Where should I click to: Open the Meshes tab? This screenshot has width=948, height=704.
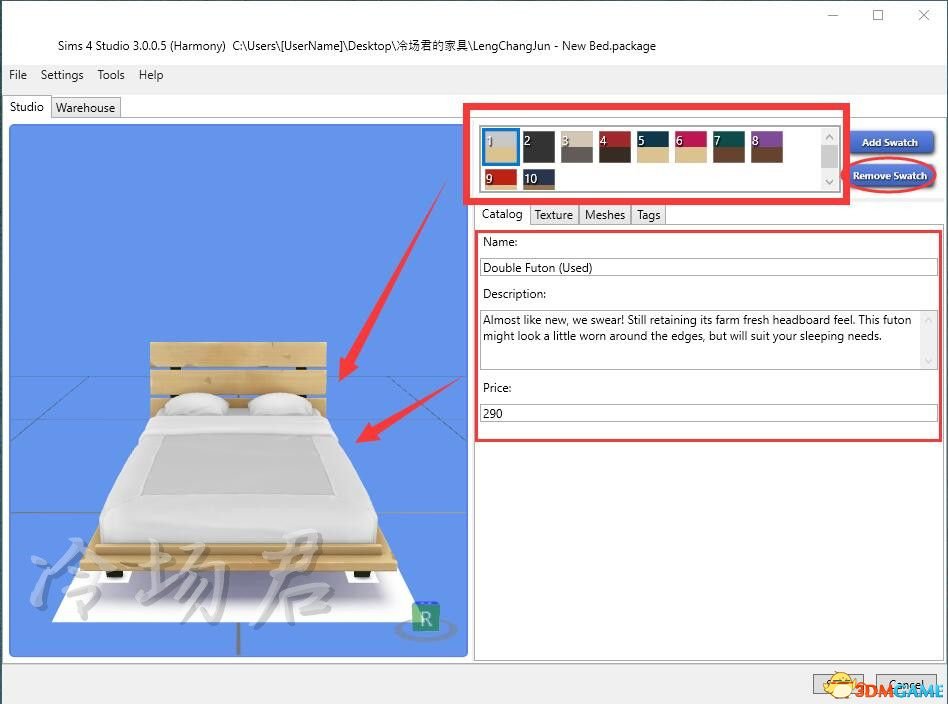(x=605, y=215)
